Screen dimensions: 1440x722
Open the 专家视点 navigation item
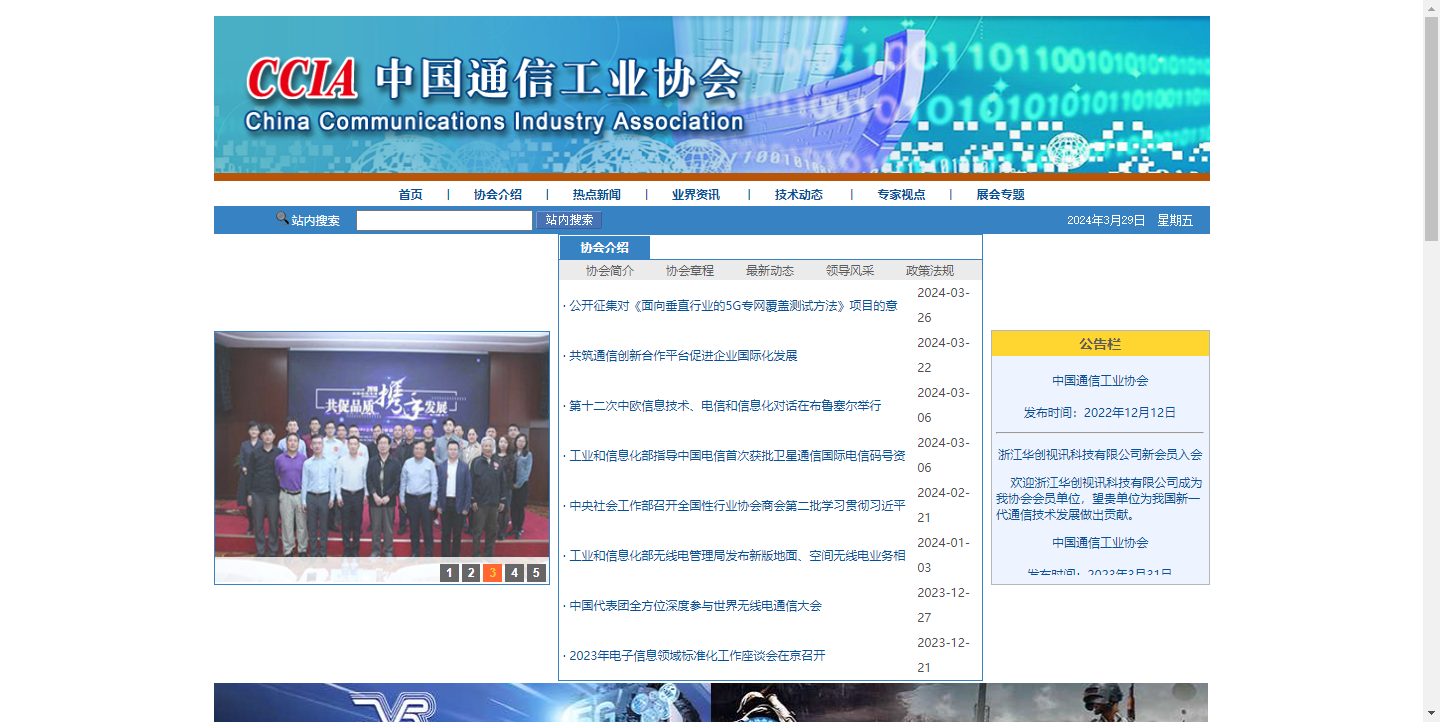pyautogui.click(x=901, y=195)
